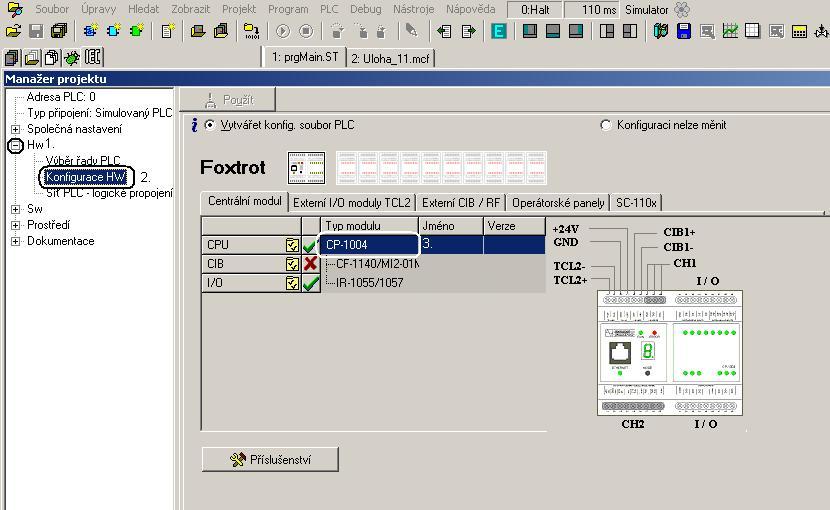Screen dimensions: 830x510
Task: Click the folder with binary arrow icon
Action: click(x=251, y=31)
